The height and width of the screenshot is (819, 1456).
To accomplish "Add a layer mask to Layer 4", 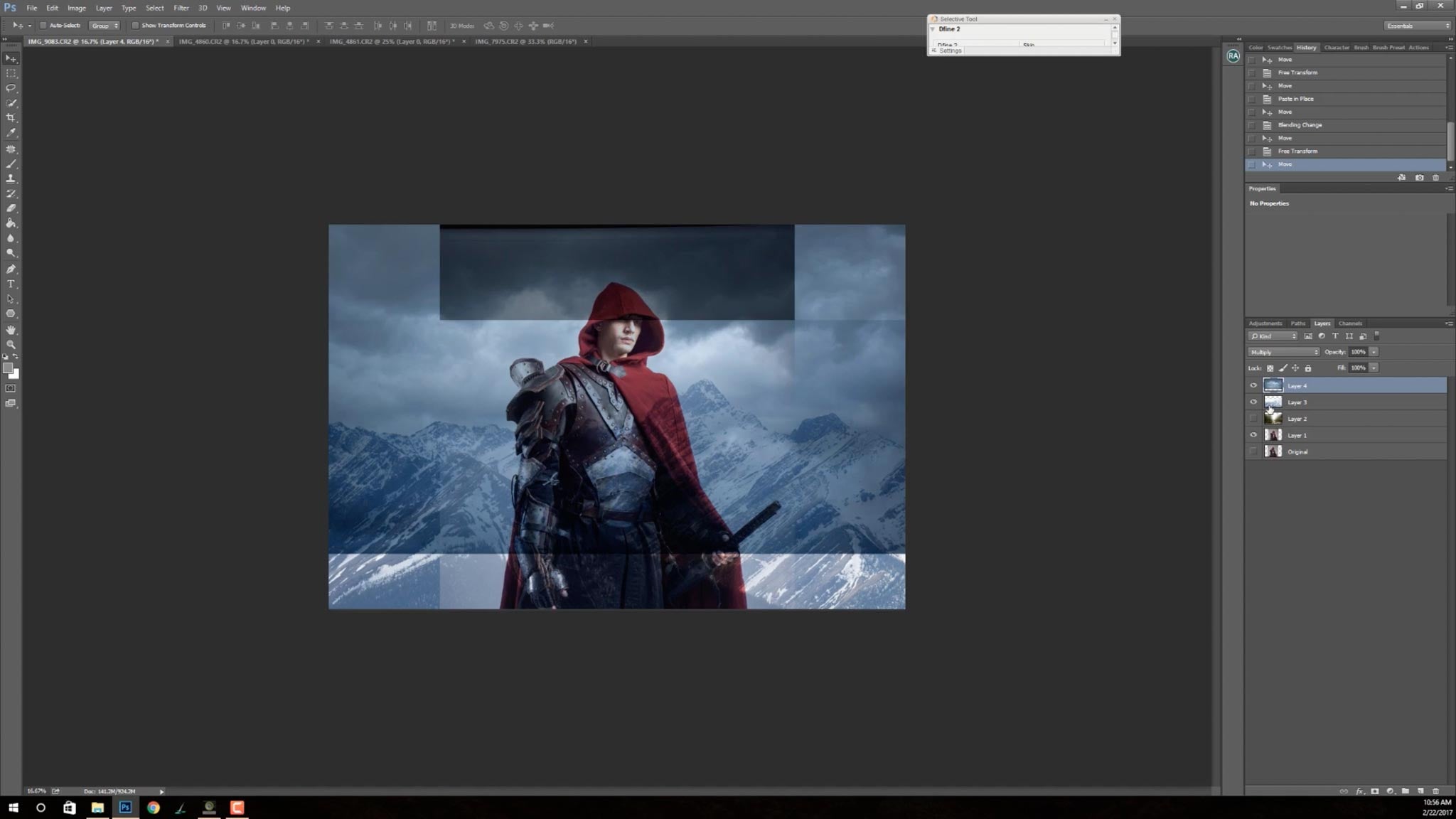I will (x=1375, y=791).
